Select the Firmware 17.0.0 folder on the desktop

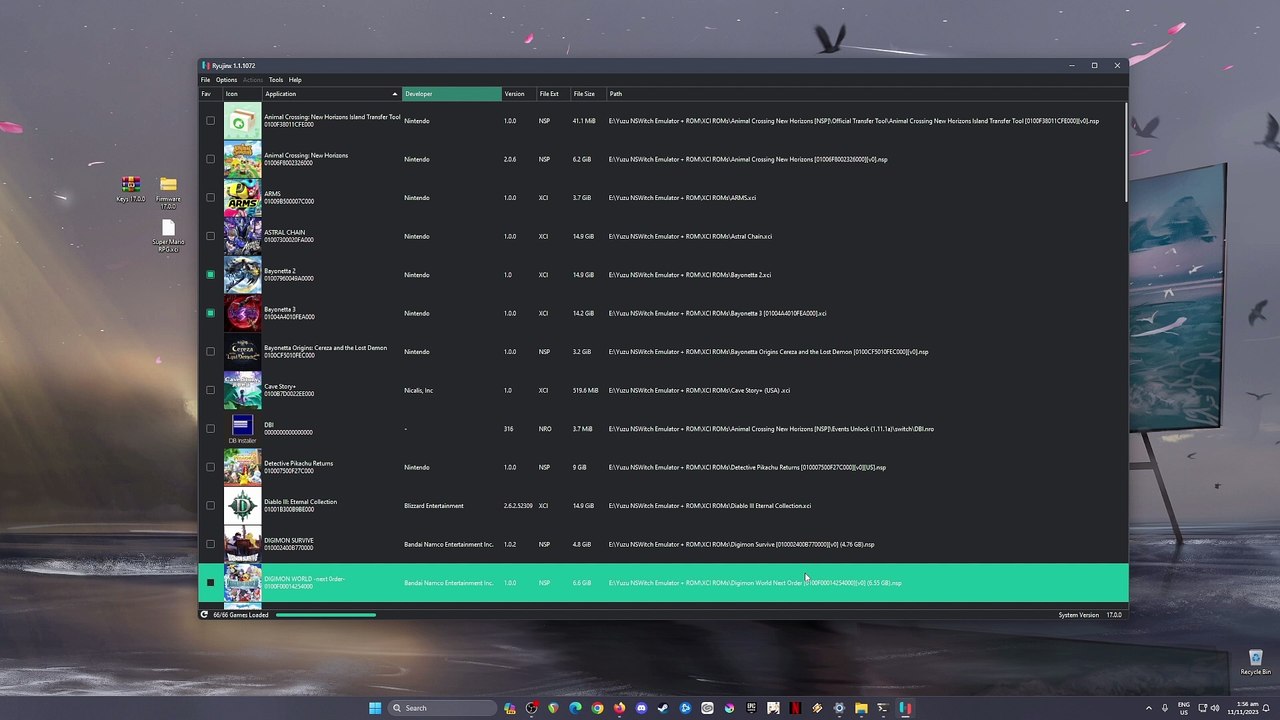coord(168,192)
